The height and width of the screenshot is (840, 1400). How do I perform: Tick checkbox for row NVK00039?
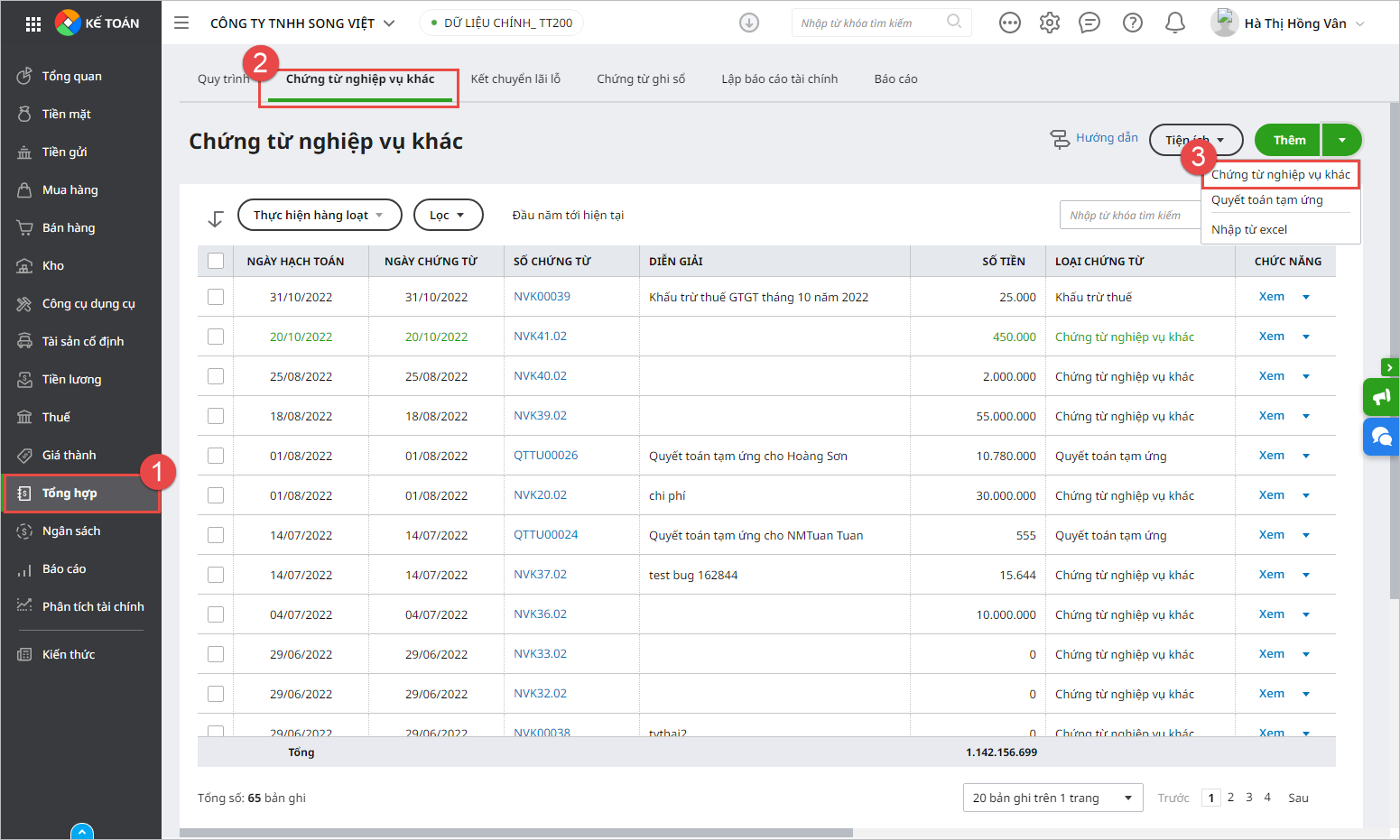click(x=216, y=297)
